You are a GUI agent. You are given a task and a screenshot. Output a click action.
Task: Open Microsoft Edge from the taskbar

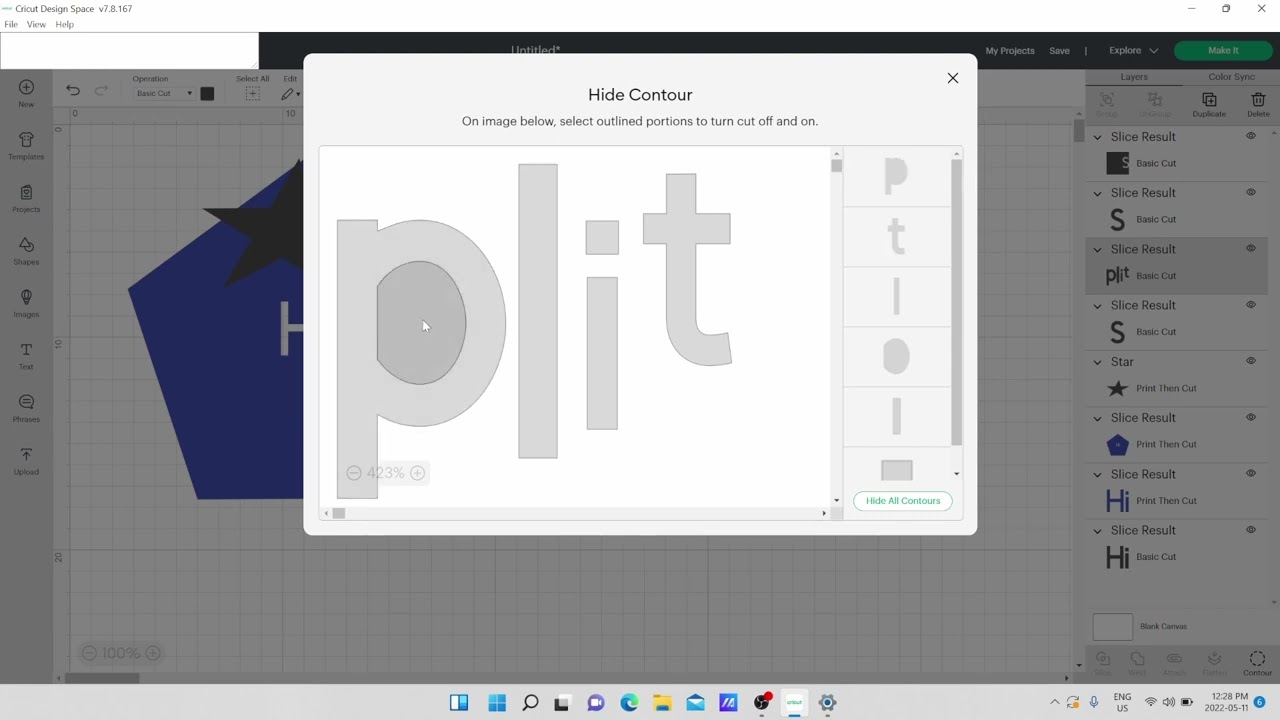629,703
